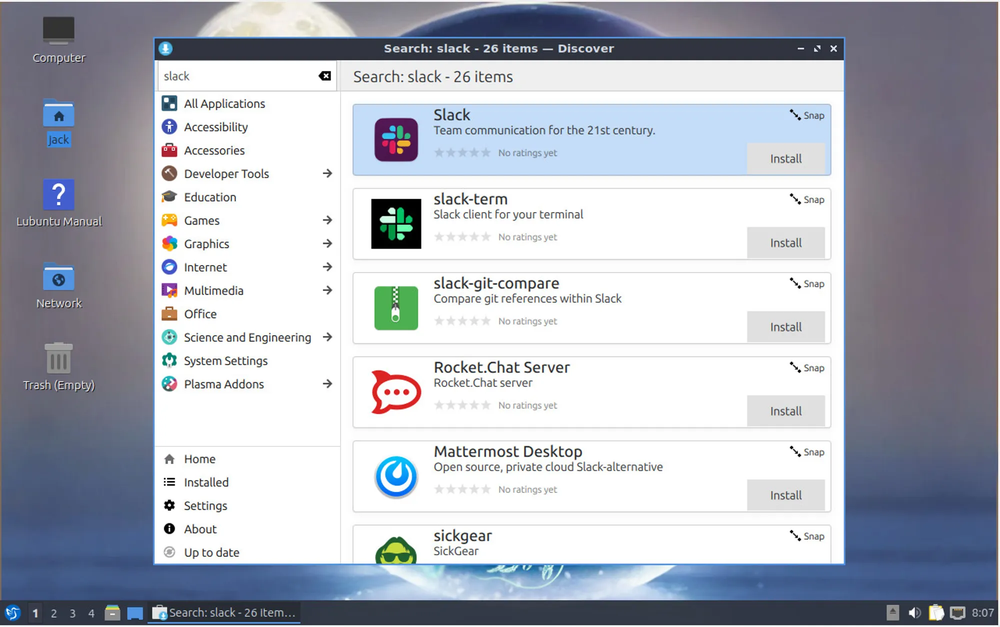Image resolution: width=1000 pixels, height=627 pixels.
Task: Click the Slack app logo icon
Action: pos(396,140)
